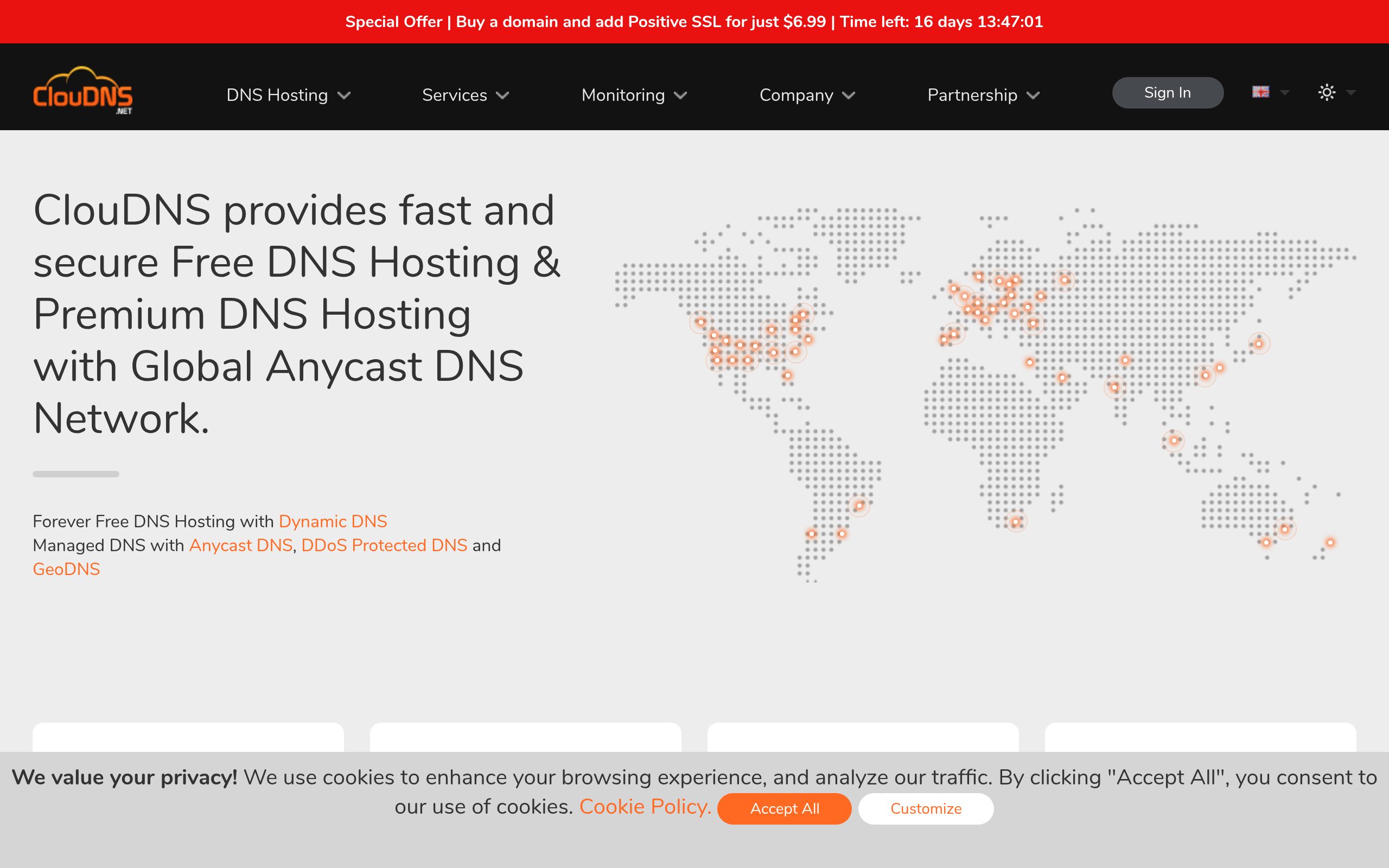Expand the Services chevron
Image resolution: width=1389 pixels, height=868 pixels.
[x=503, y=95]
